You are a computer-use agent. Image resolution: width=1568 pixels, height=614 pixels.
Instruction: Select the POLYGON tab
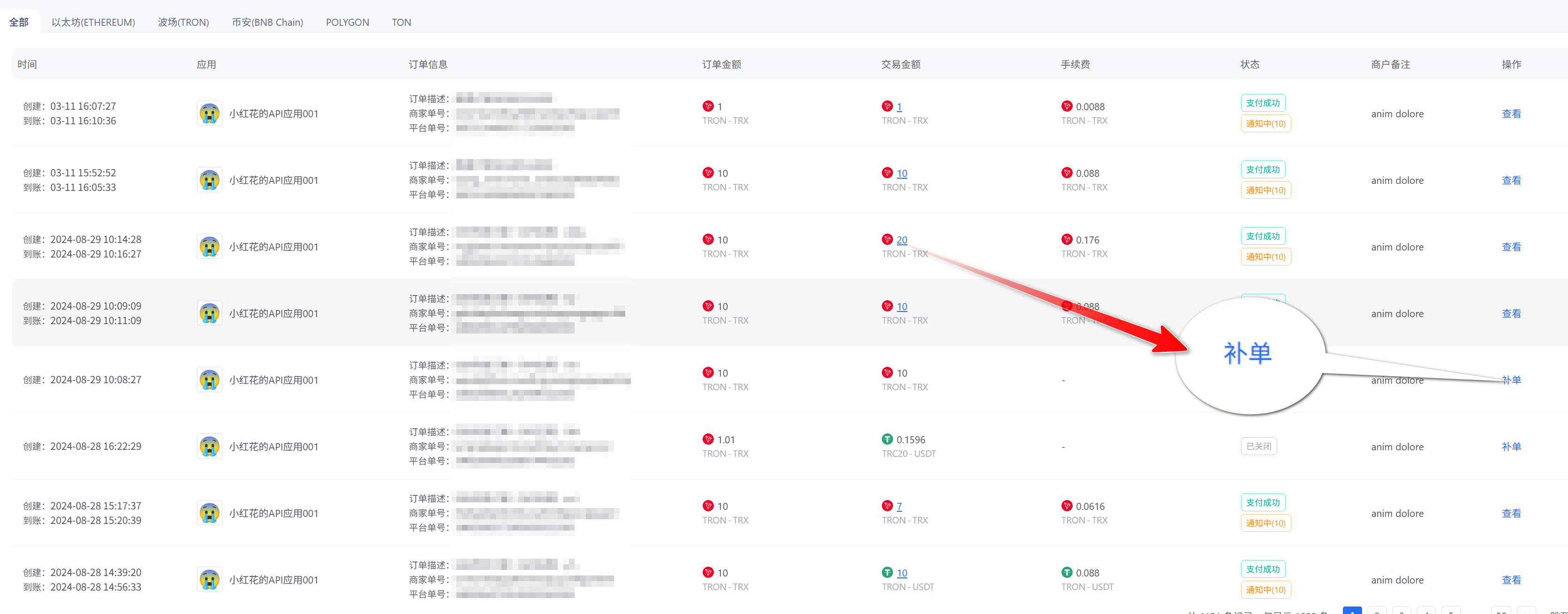click(347, 23)
